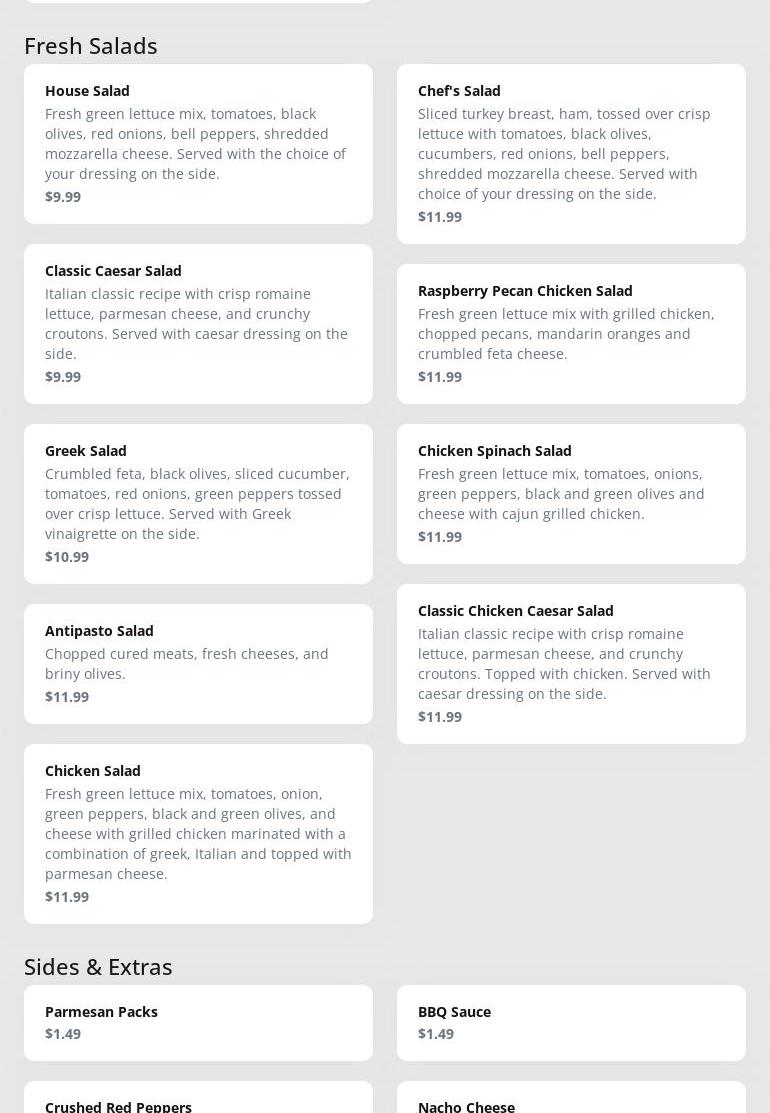Image resolution: width=770 pixels, height=1113 pixels.
Task: Select the BBQ Sauce extra
Action: [x=571, y=1022]
